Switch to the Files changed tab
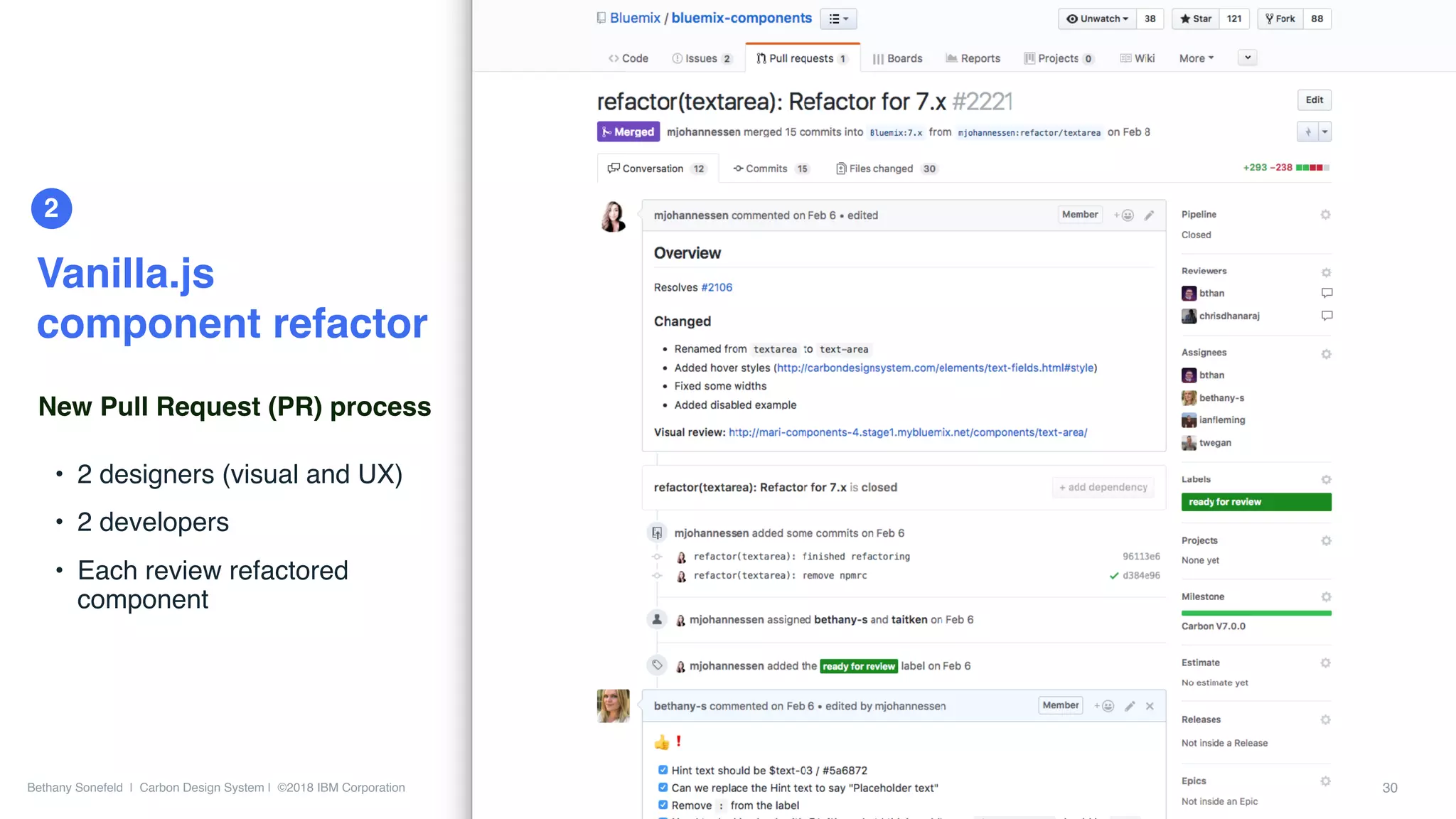Image resolution: width=1456 pixels, height=819 pixels. tap(887, 168)
